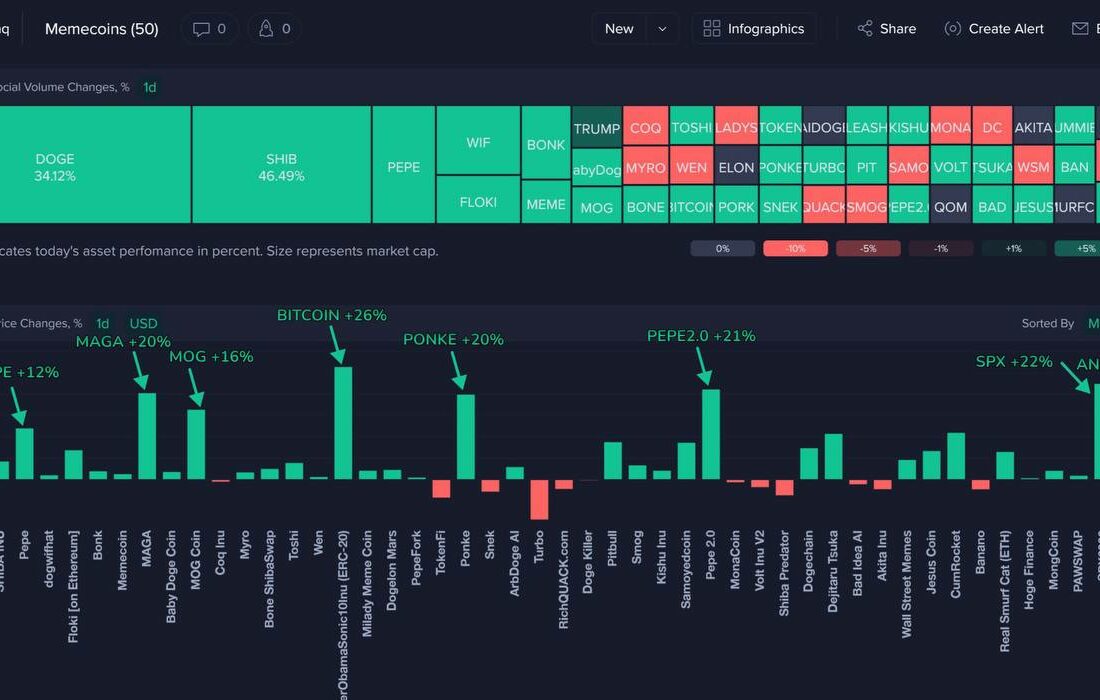This screenshot has height=700, width=1100.
Task: Select the TRUMP treemap cell
Action: point(596,126)
